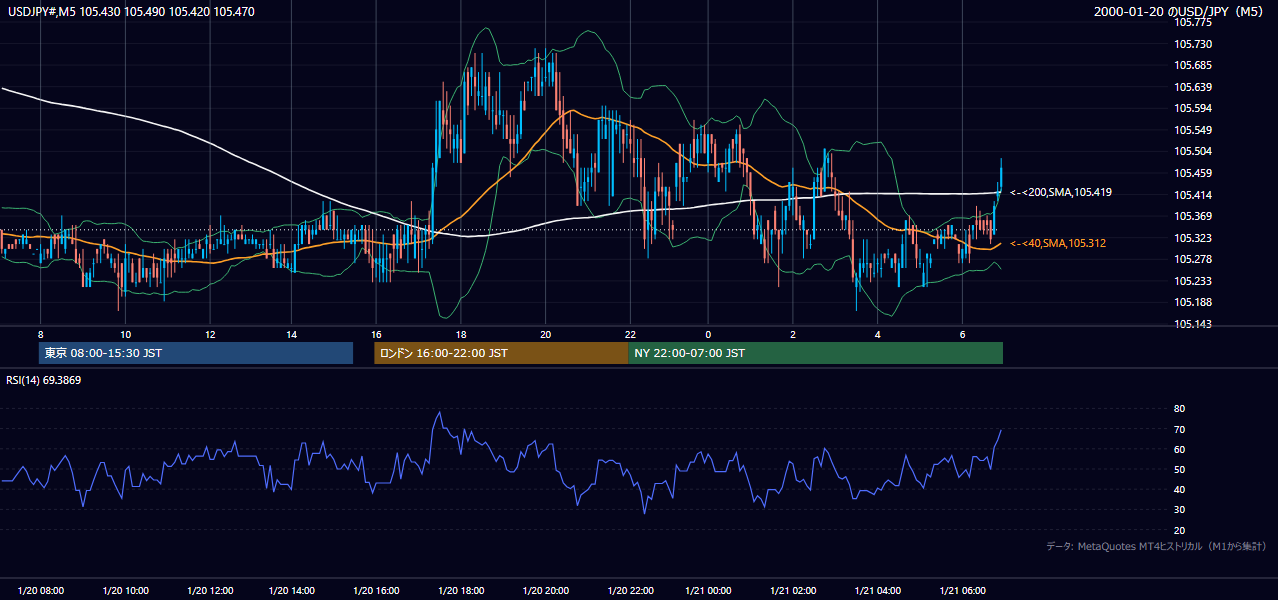This screenshot has height=600, width=1278.
Task: Click the bottom time label 1/20 22:00
Action: coord(629,590)
